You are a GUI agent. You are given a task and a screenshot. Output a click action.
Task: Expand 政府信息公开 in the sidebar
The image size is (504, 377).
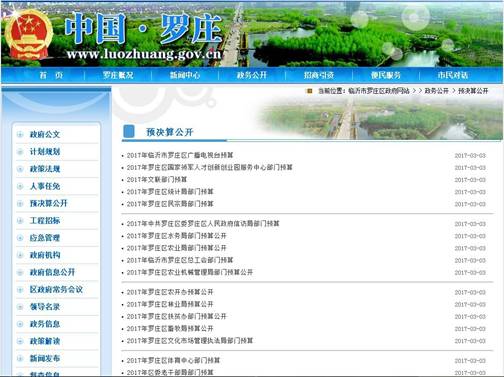[x=52, y=272]
